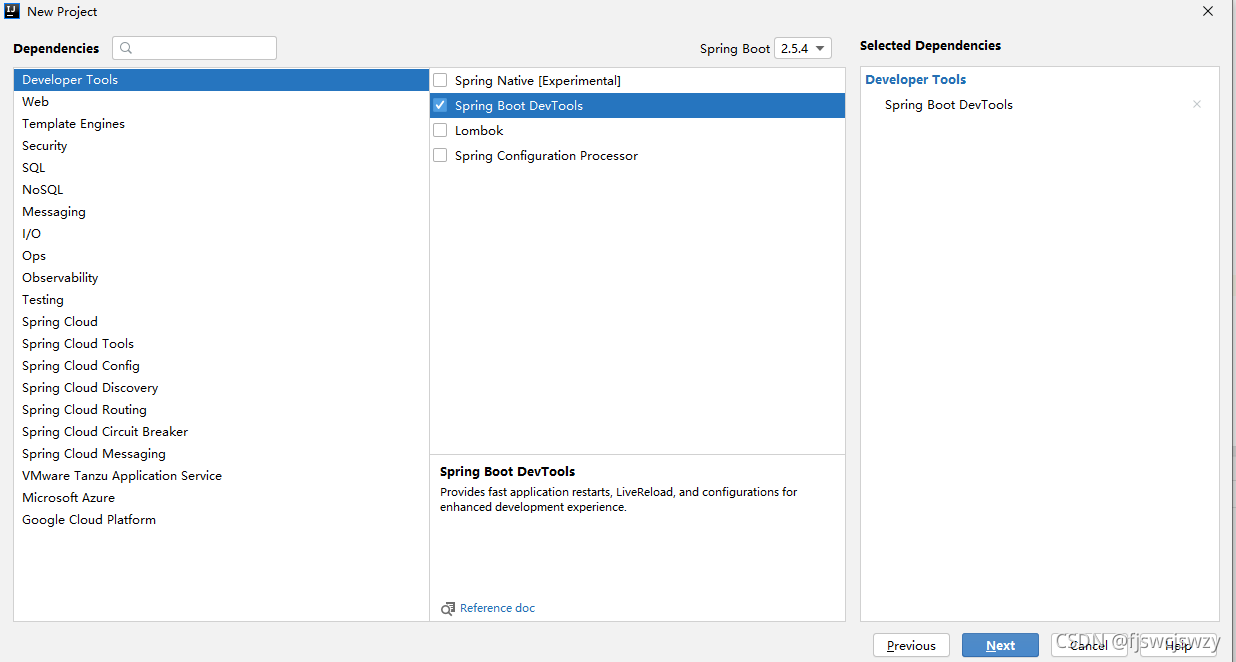Select Spring Boot DevTools in Selected Dependencies

(949, 104)
